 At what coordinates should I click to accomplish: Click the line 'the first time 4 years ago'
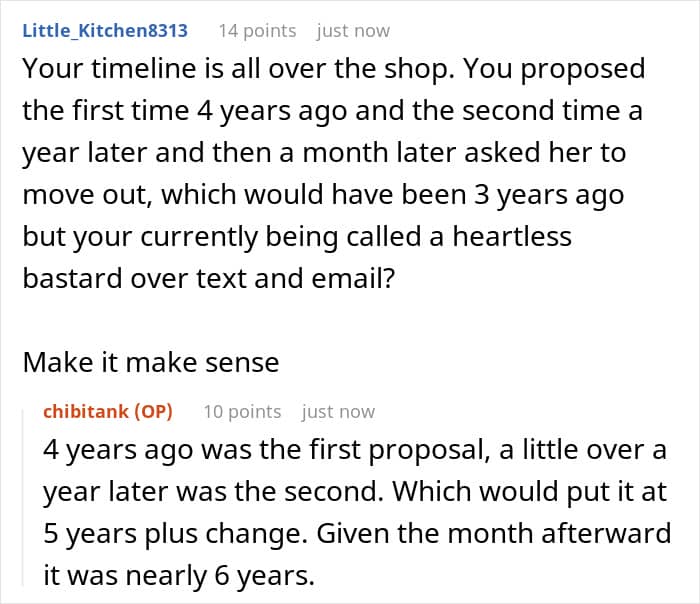(332, 111)
